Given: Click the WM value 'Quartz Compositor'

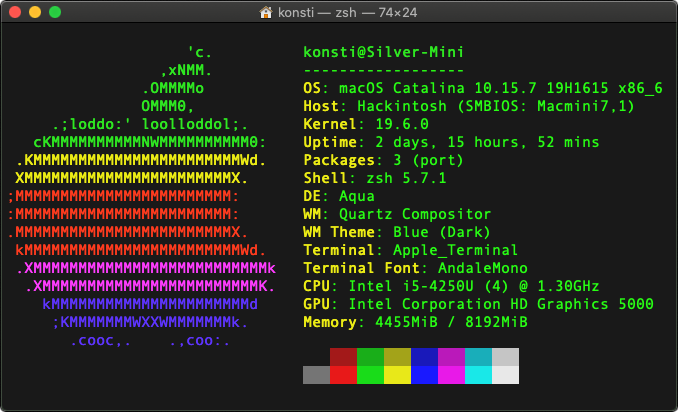Looking at the screenshot, I should (415, 214).
